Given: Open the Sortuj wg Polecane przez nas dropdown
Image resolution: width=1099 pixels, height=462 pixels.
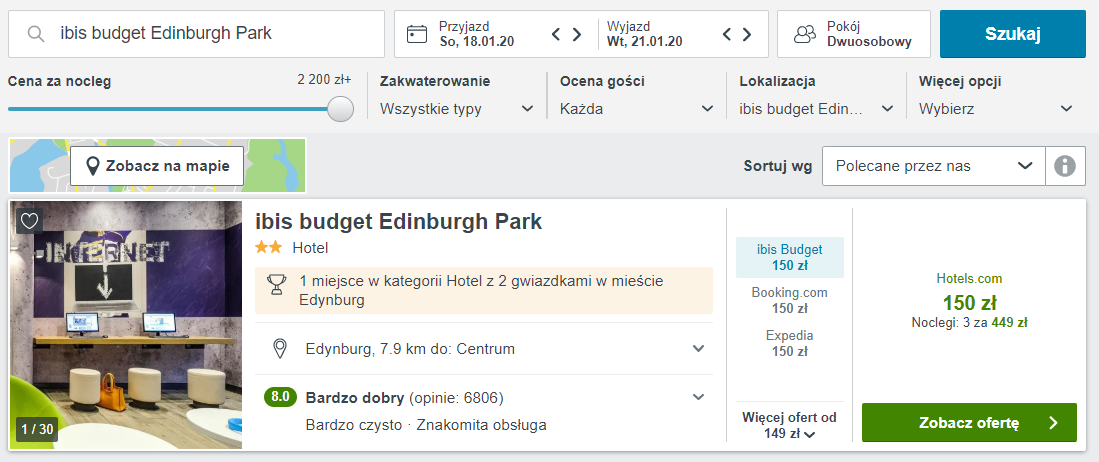Looking at the screenshot, I should [x=934, y=166].
